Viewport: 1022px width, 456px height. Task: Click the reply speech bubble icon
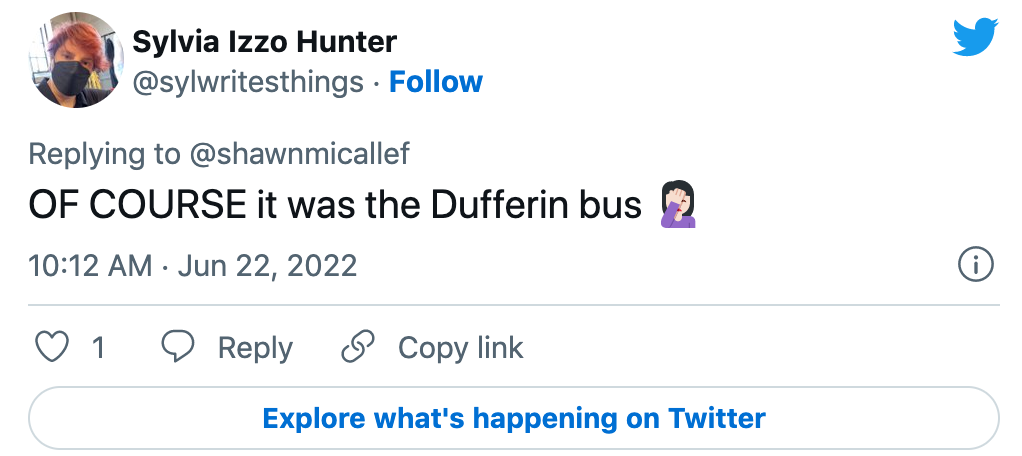point(178,347)
